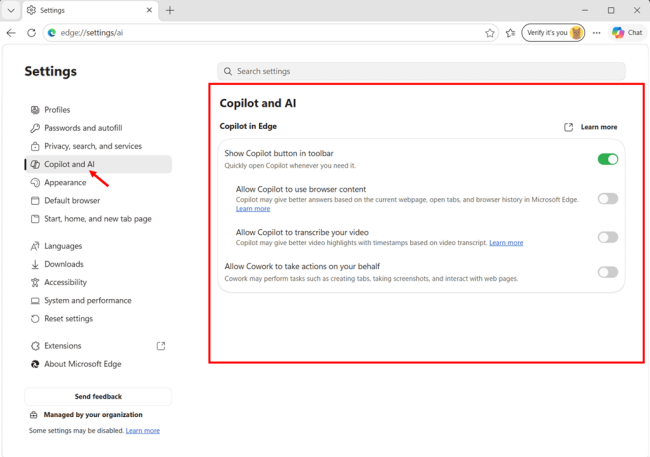650x457 pixels.
Task: Open a new tab with plus
Action: [170, 10]
